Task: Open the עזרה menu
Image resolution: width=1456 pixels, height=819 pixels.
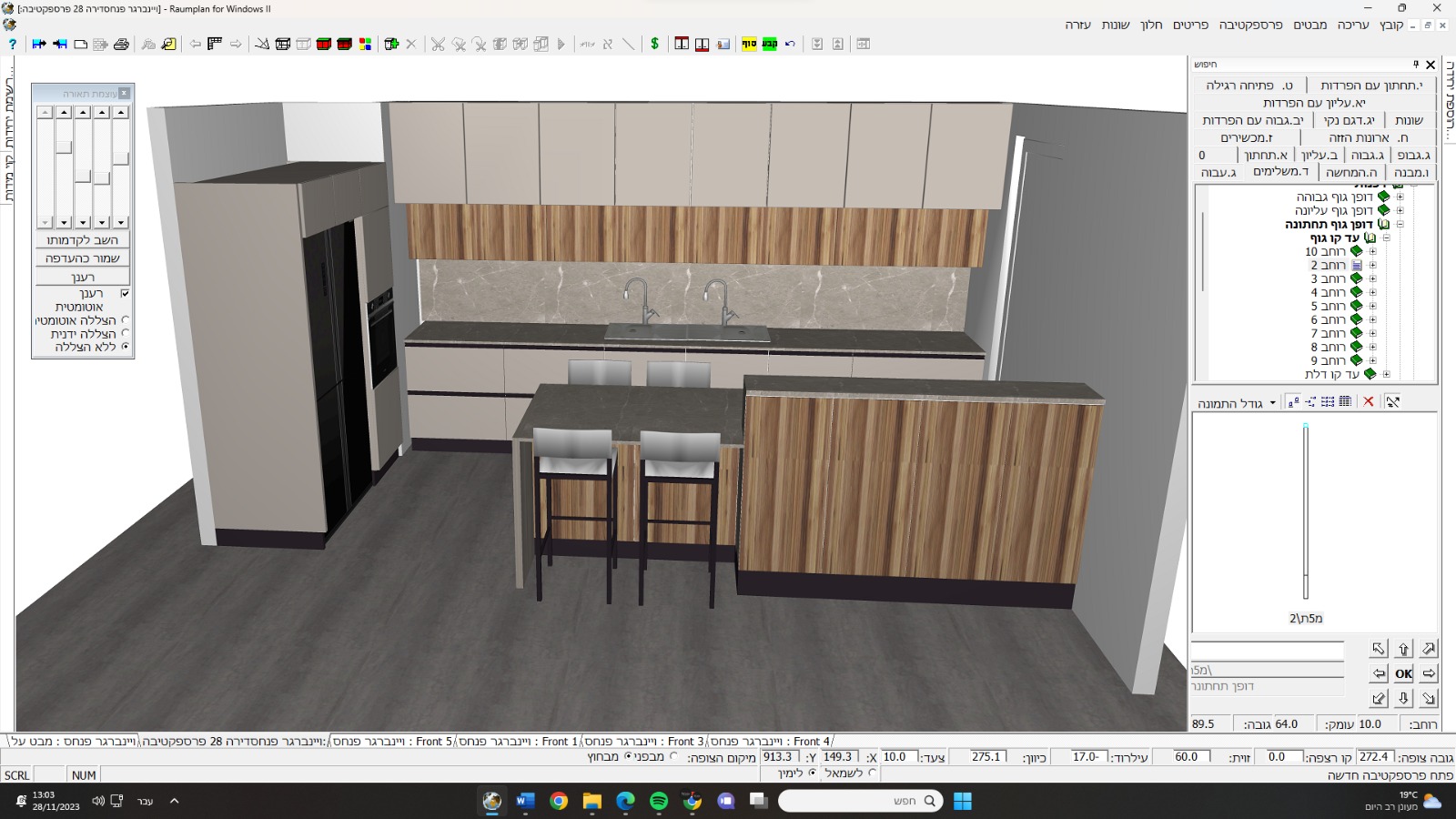Action: (1078, 25)
